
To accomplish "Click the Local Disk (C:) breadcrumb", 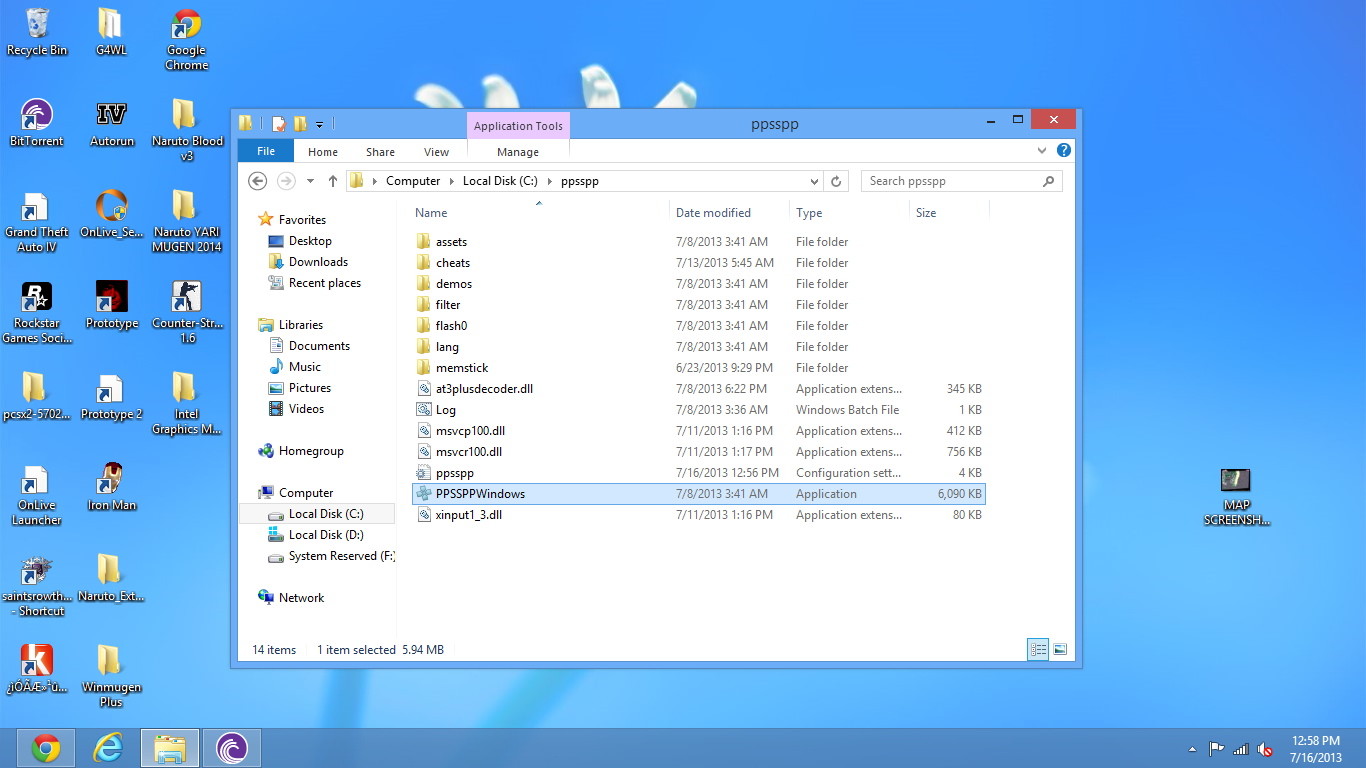I will click(x=500, y=181).
